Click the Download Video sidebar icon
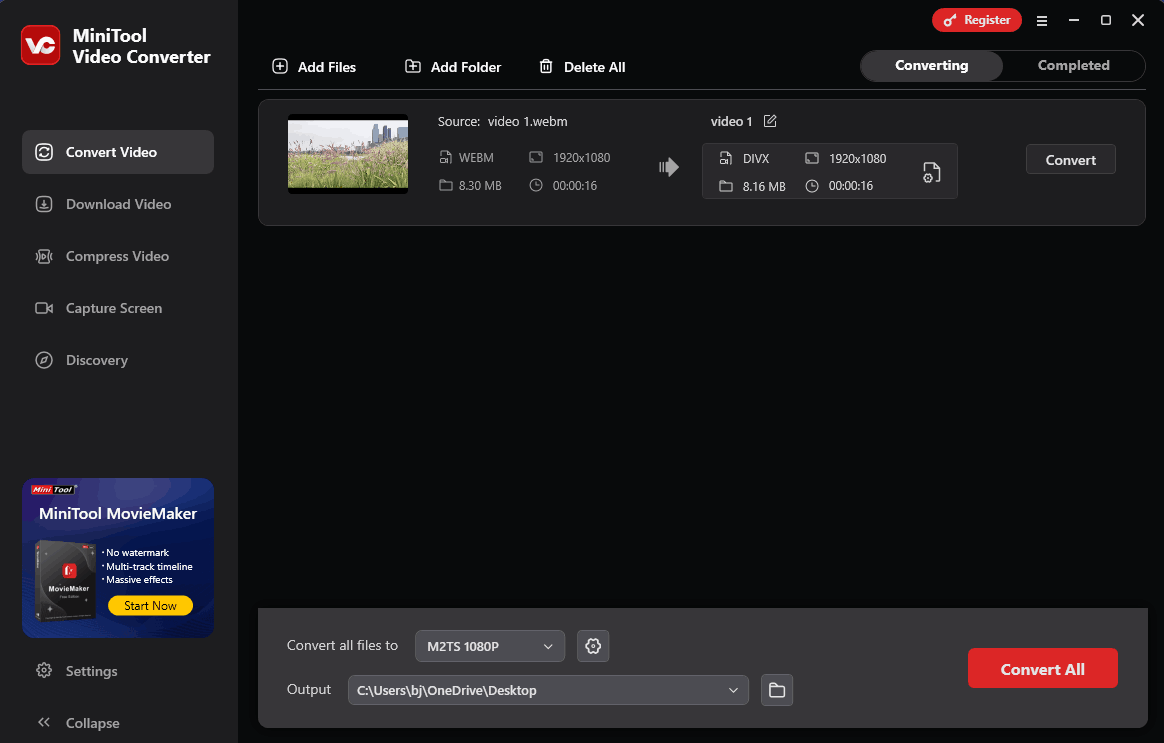The width and height of the screenshot is (1164, 743). click(44, 204)
